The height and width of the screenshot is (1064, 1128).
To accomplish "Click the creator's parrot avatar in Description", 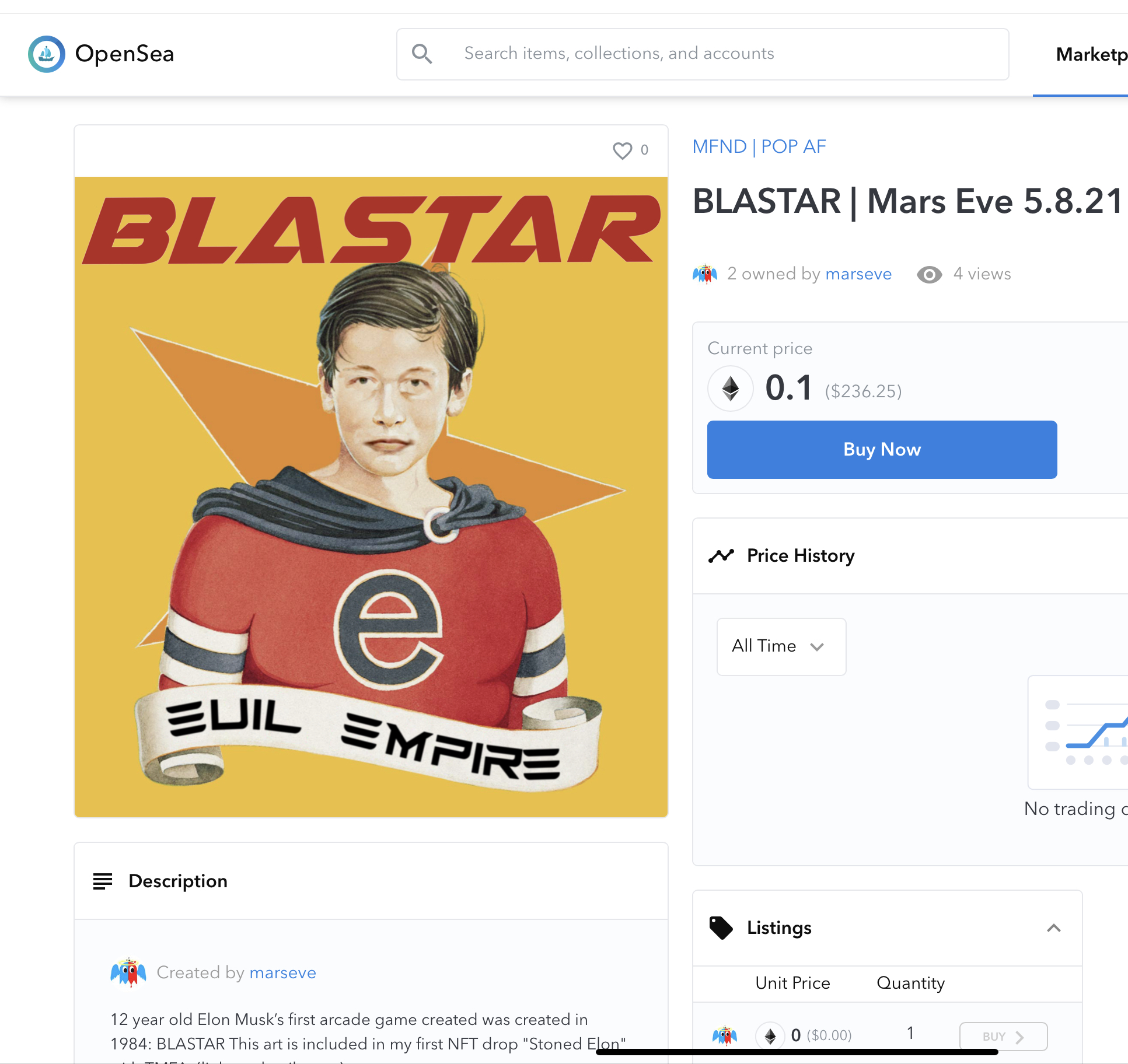I will (128, 972).
